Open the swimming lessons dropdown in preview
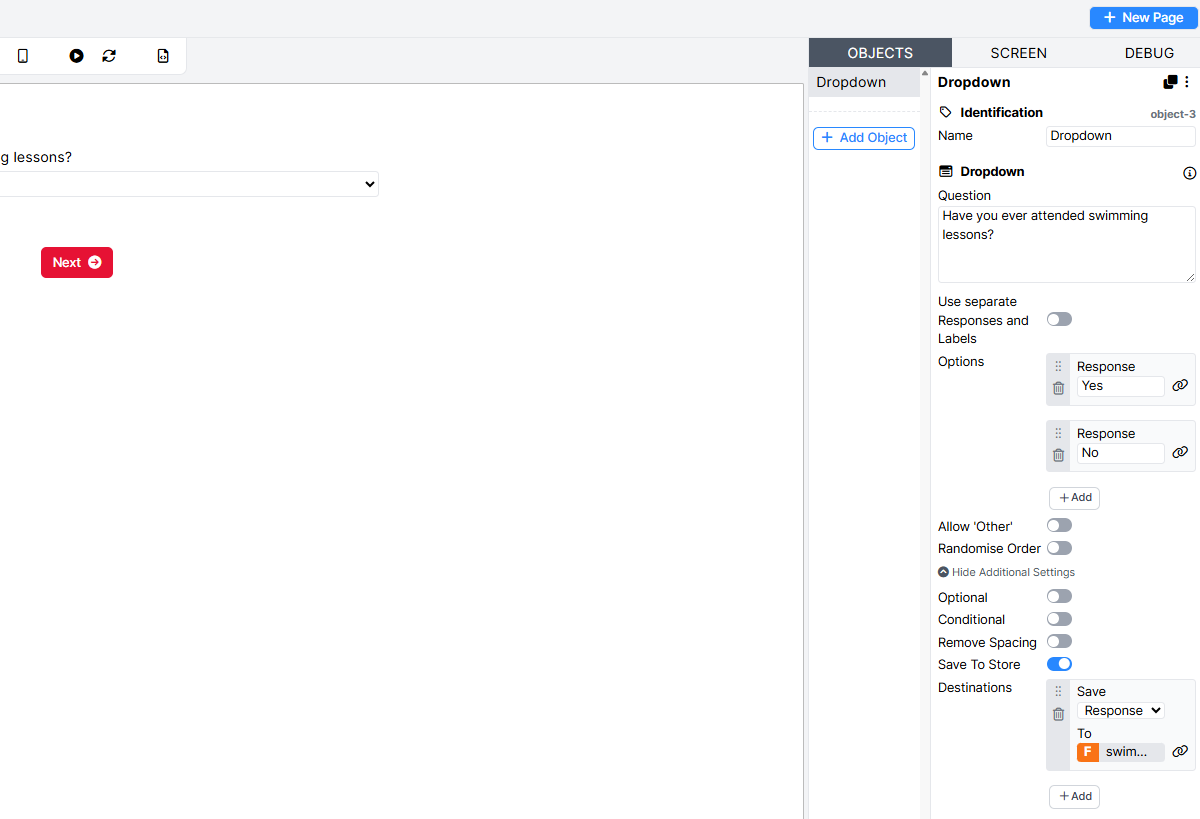Viewport: 1200px width, 819px height. 189,184
